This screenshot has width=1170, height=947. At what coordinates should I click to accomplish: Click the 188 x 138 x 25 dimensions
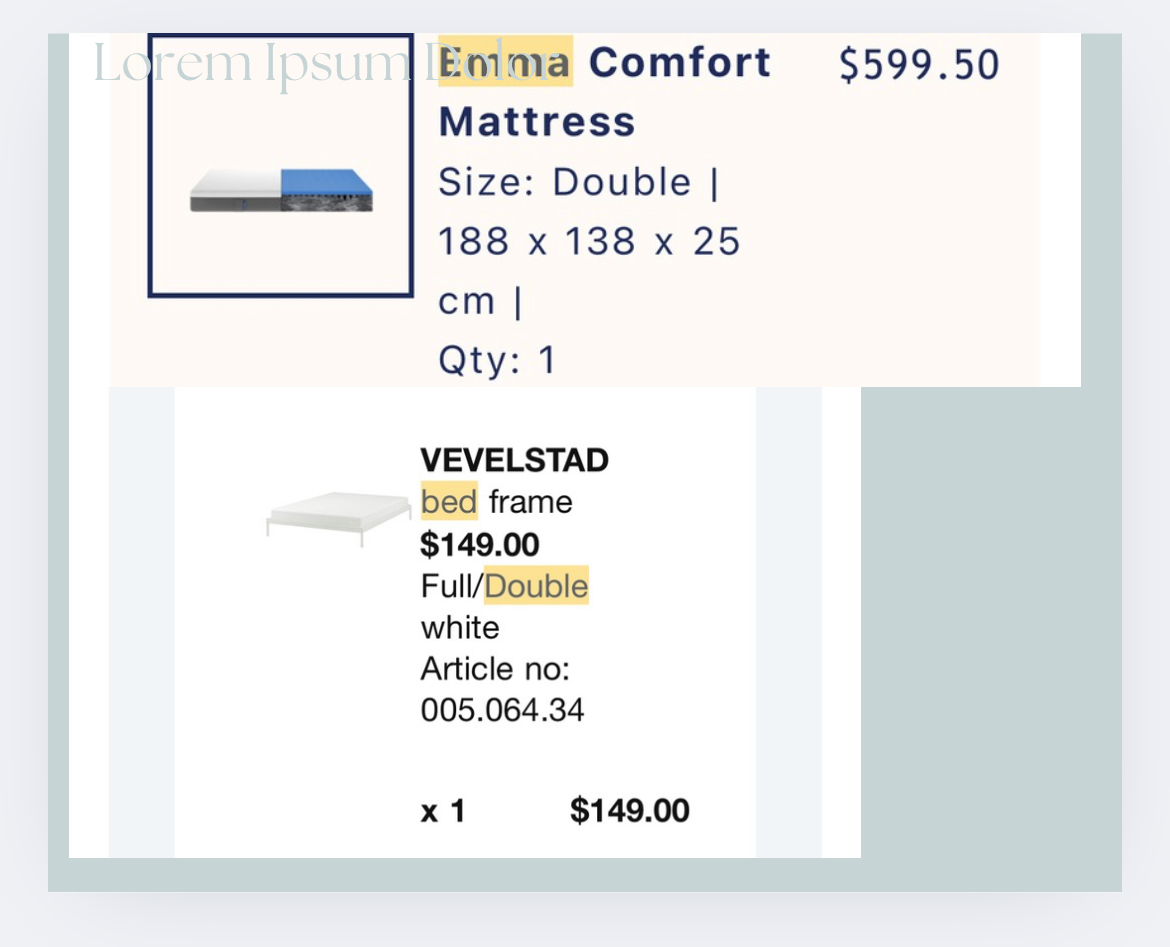point(589,241)
